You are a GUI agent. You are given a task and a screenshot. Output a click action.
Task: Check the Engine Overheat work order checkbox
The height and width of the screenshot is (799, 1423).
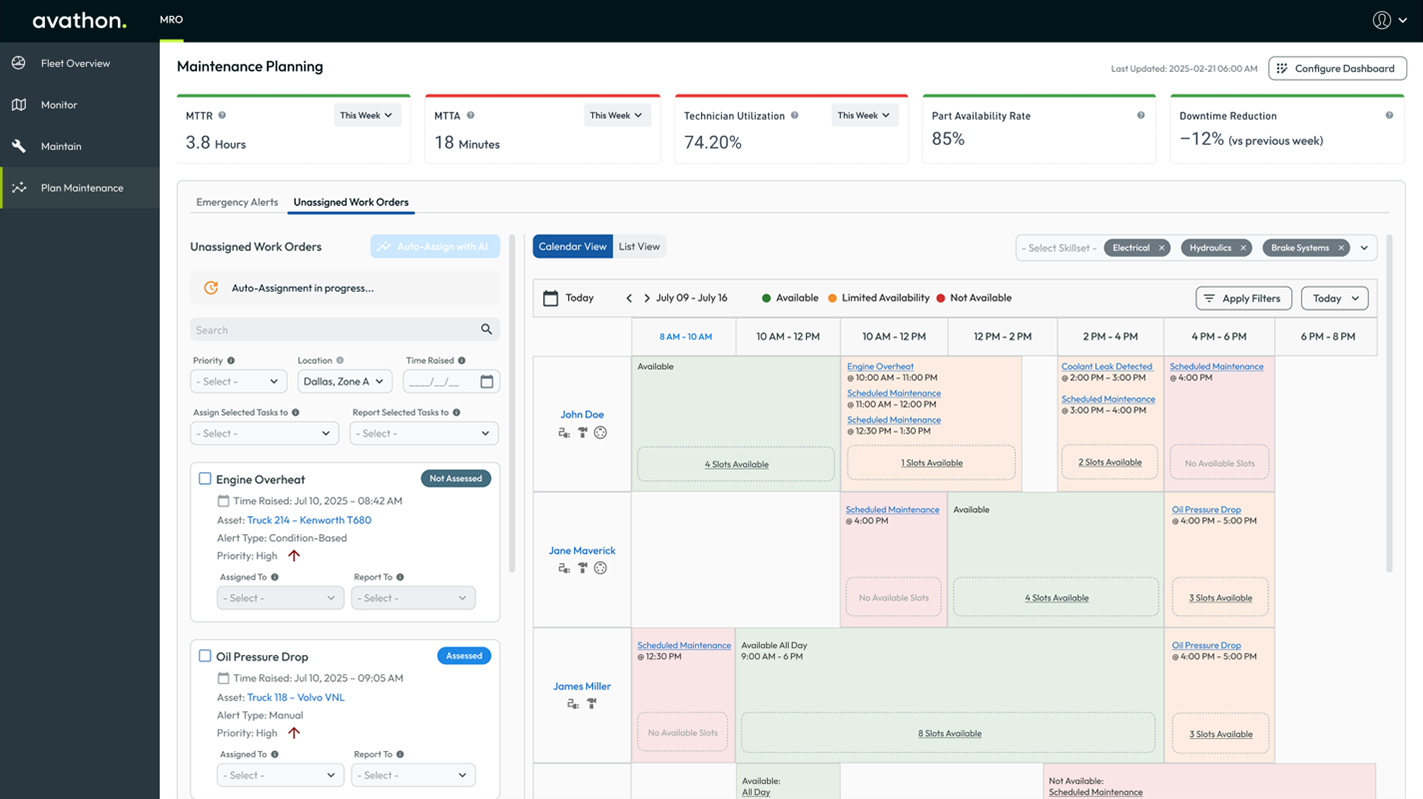tap(205, 479)
